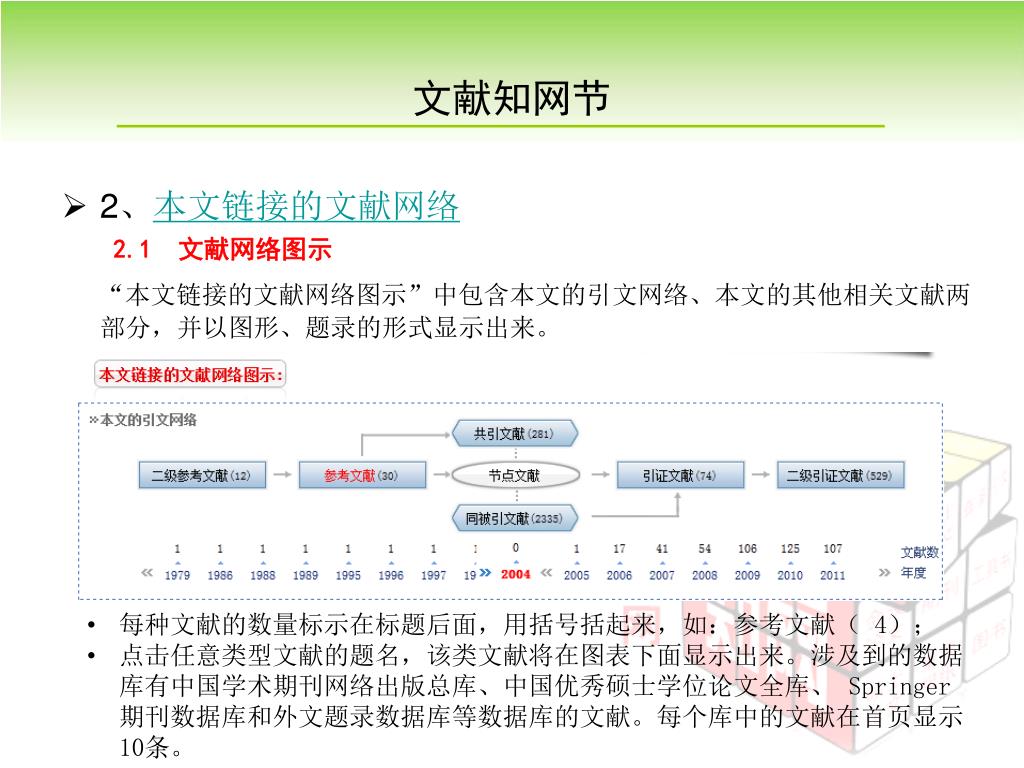Click the slide title 文献知网节
The height and width of the screenshot is (768, 1024).
point(511,99)
